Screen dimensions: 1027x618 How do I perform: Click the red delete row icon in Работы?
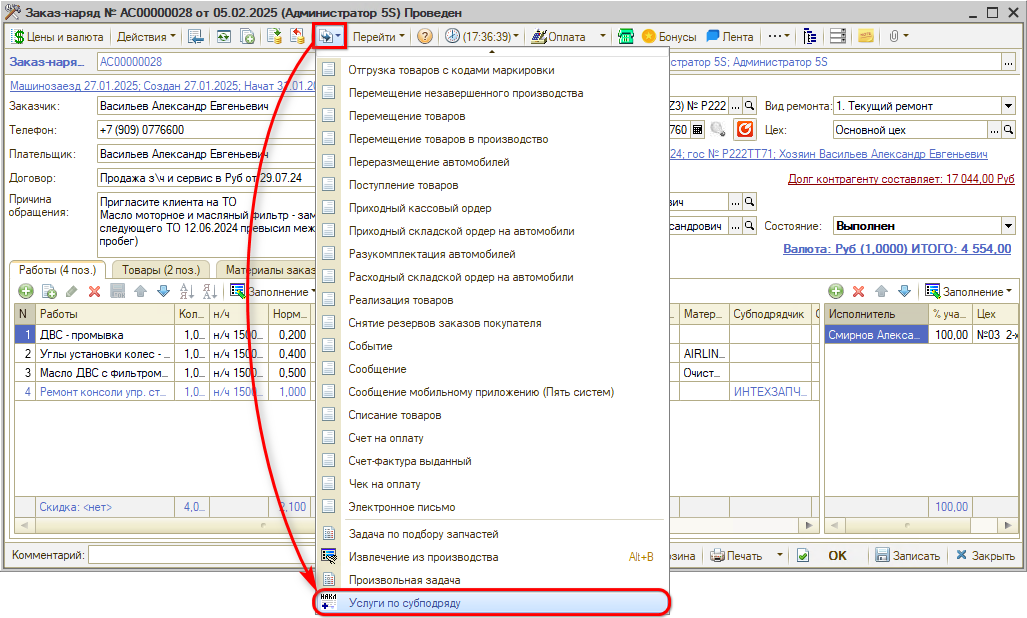click(x=95, y=291)
